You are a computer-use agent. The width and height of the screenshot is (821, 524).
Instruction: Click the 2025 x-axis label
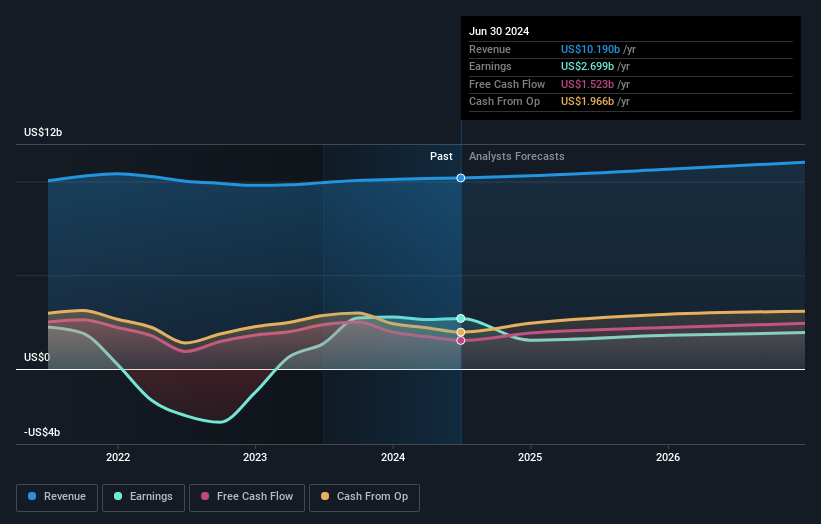[x=530, y=457]
